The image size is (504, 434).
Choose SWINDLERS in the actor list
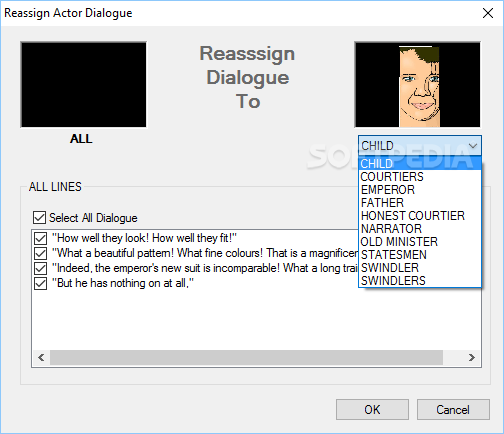point(420,281)
